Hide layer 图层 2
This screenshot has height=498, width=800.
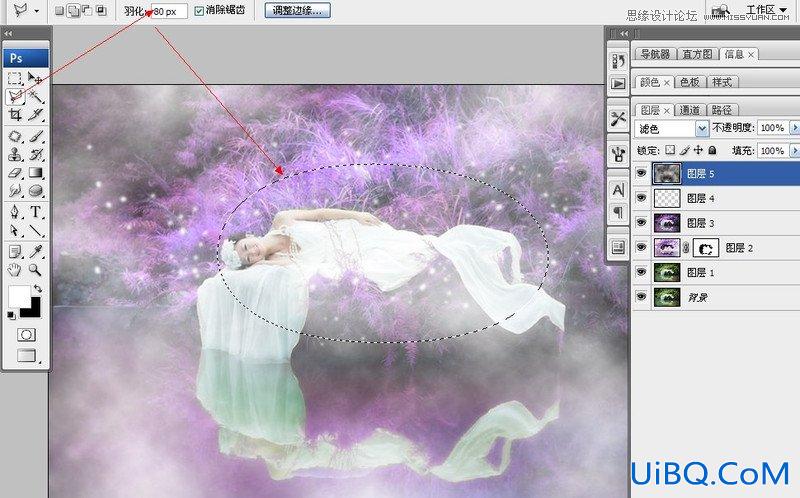tap(641, 247)
